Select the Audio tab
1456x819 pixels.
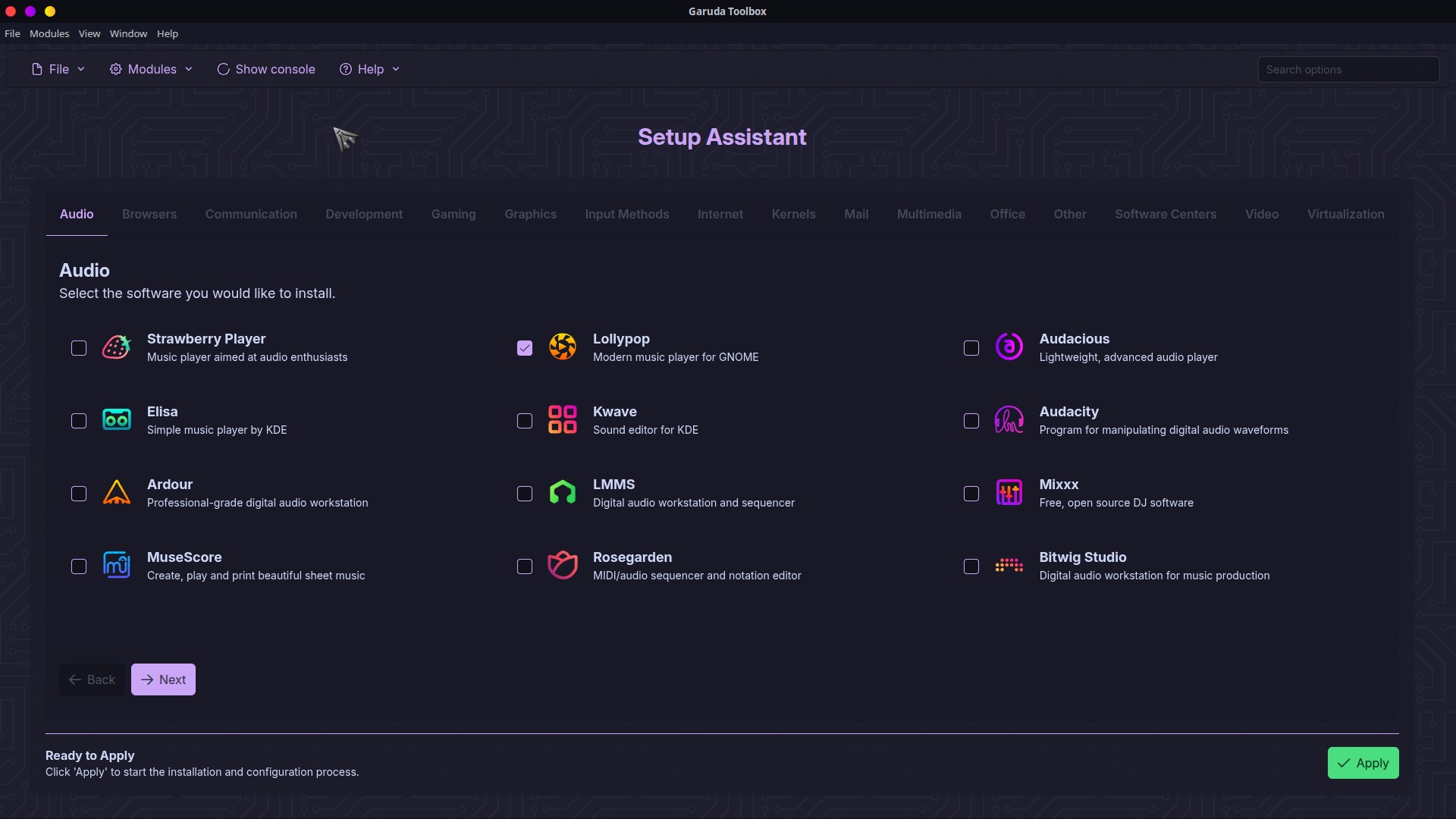pyautogui.click(x=77, y=215)
